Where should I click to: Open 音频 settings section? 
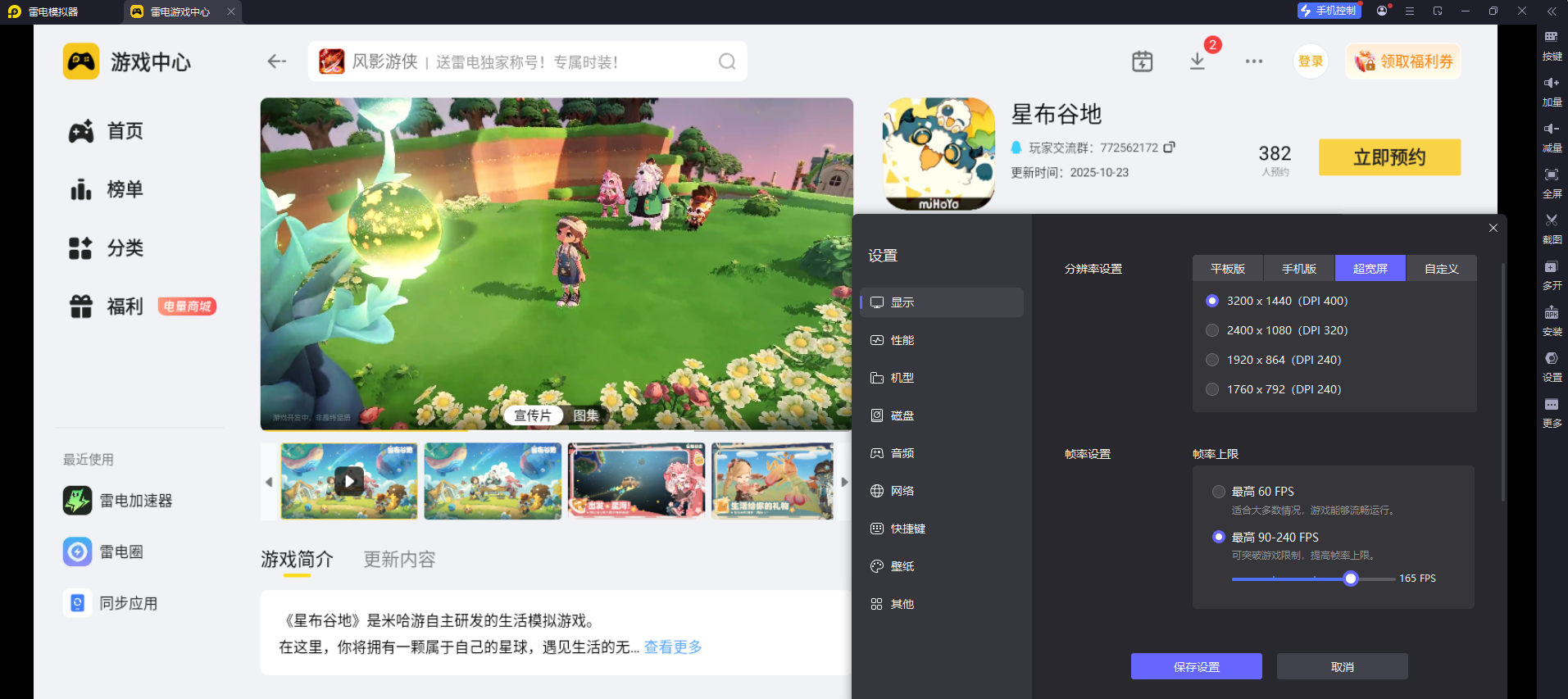pyautogui.click(x=942, y=453)
